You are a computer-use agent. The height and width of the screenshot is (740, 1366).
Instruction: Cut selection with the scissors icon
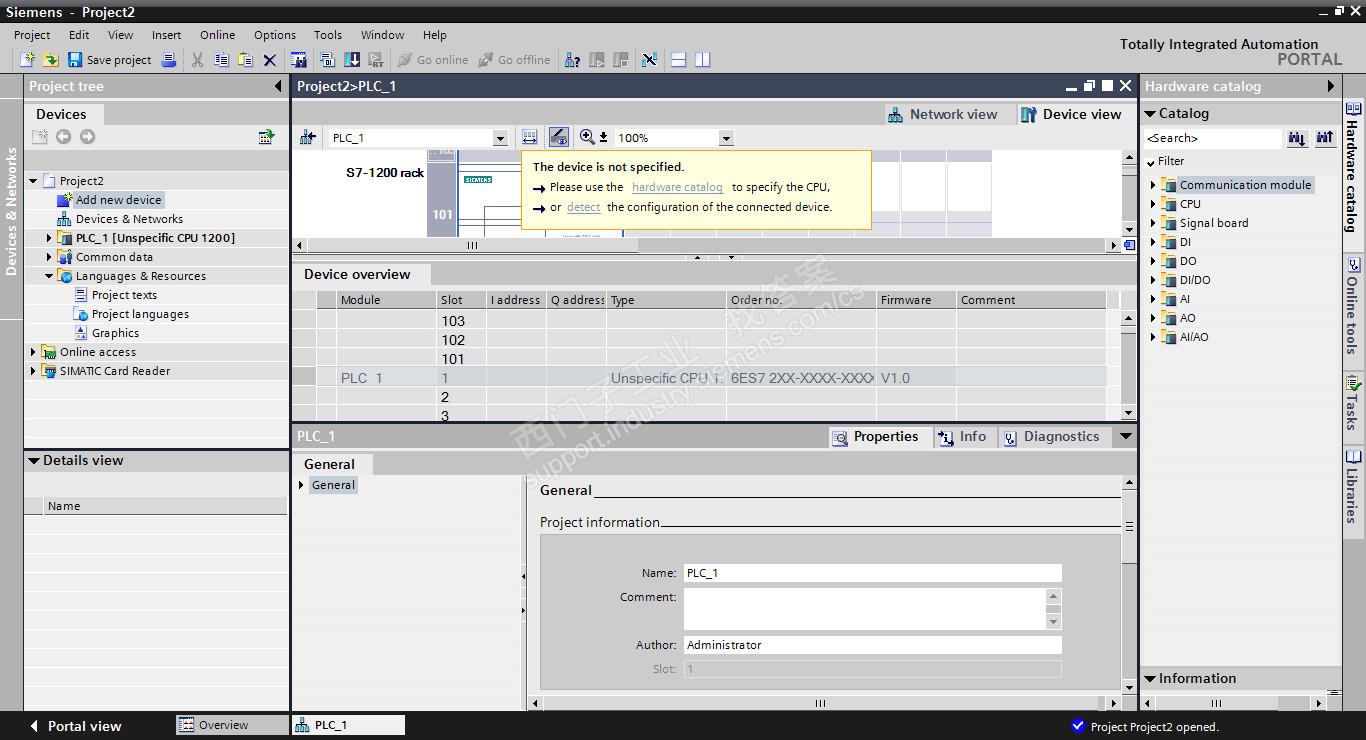coord(197,60)
